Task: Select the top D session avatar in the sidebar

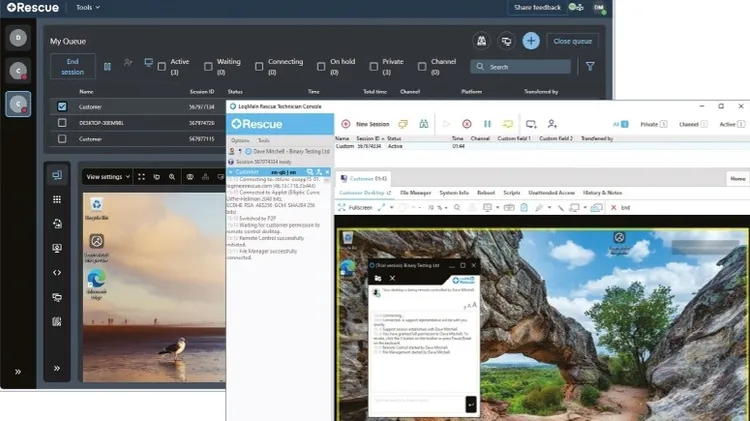Action: [18, 37]
